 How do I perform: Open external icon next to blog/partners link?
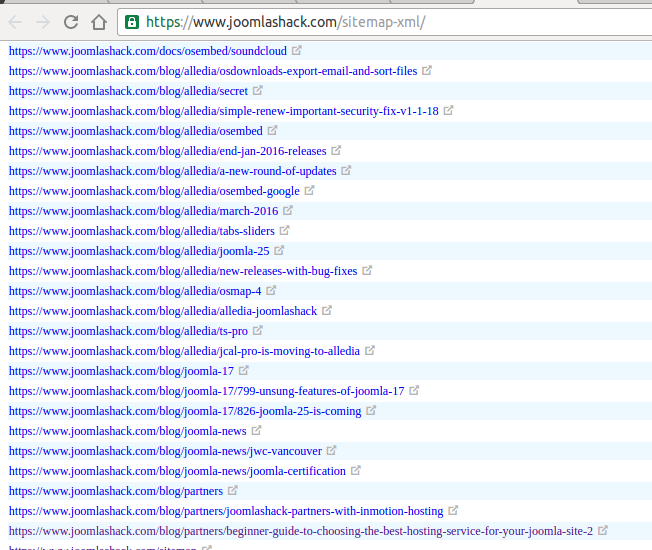[233, 490]
